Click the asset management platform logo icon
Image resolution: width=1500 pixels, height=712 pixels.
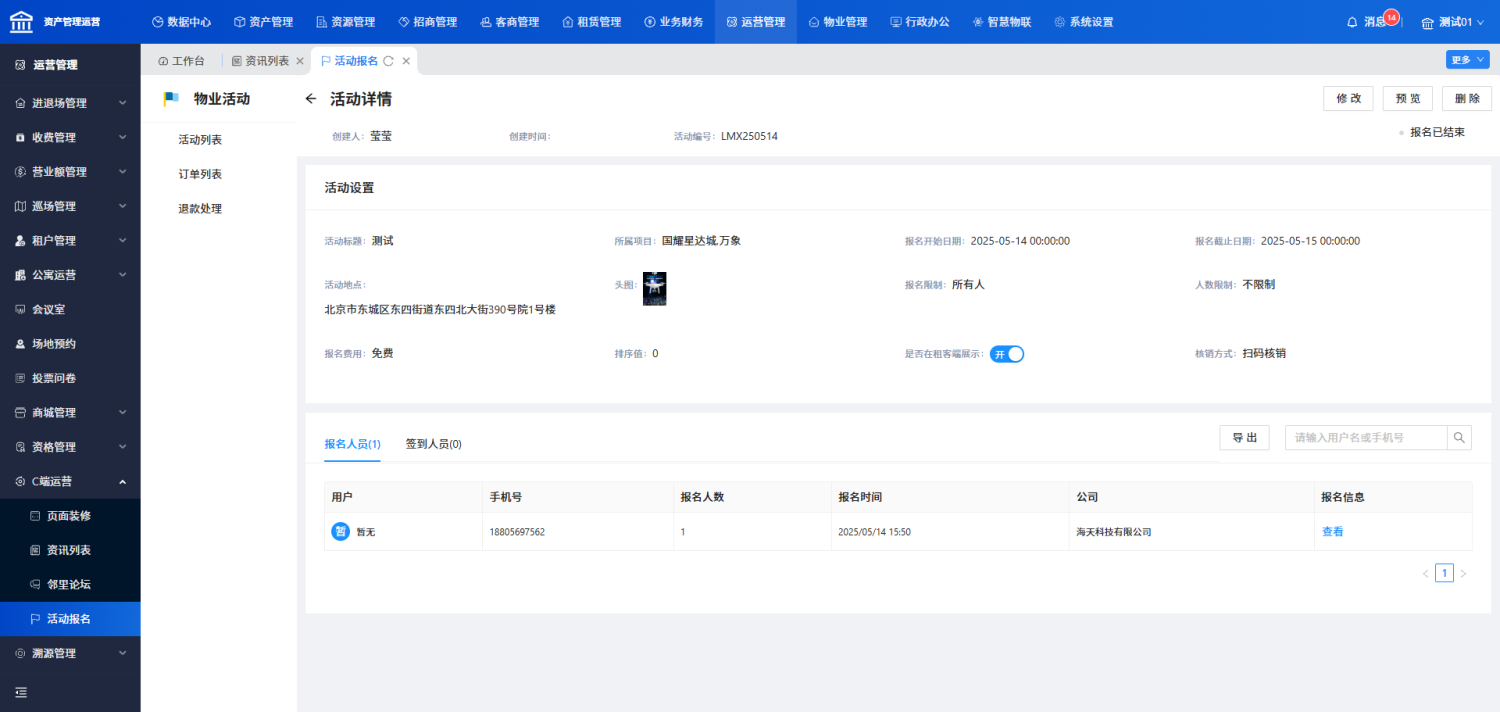21,21
